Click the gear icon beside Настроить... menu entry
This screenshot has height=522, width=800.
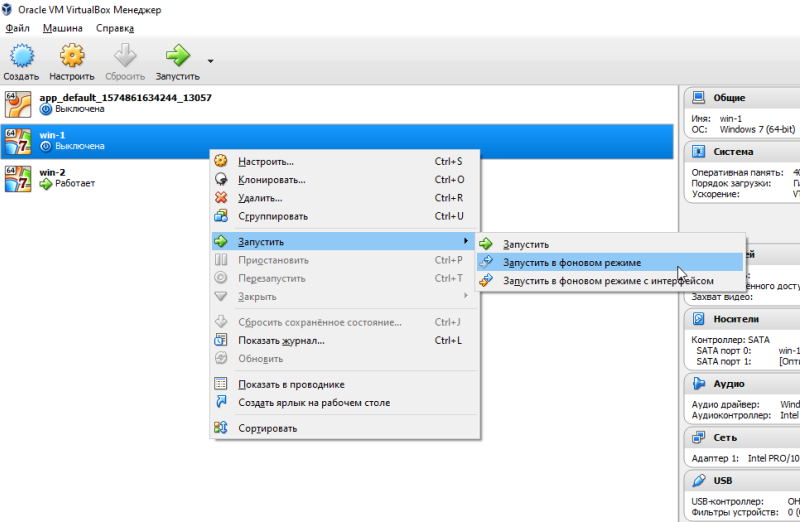pyautogui.click(x=221, y=161)
